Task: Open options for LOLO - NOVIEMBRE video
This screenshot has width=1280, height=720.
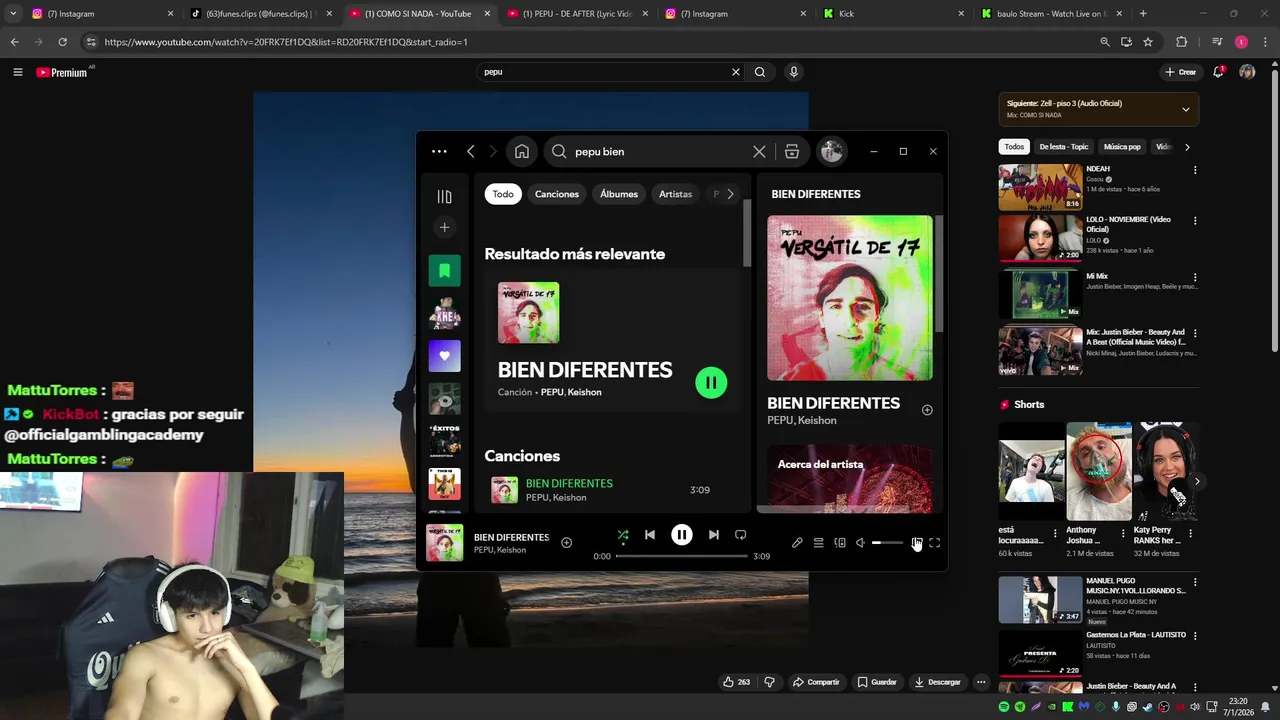Action: 1195,221
